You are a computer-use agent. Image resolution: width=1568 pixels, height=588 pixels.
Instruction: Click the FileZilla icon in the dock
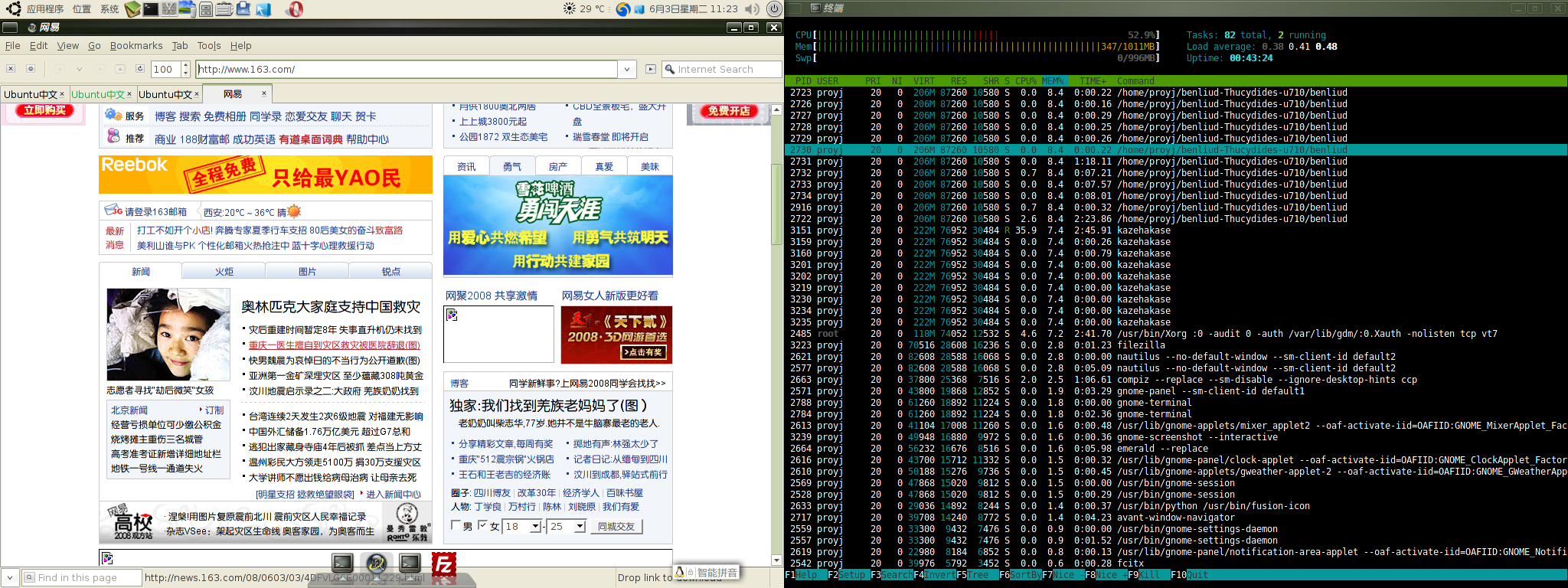point(444,564)
